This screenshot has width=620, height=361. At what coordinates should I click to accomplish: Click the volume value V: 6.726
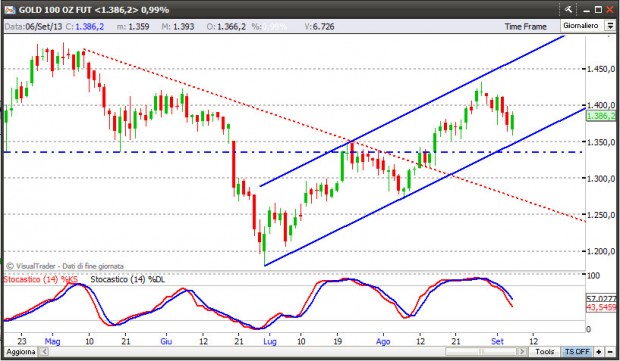click(319, 26)
